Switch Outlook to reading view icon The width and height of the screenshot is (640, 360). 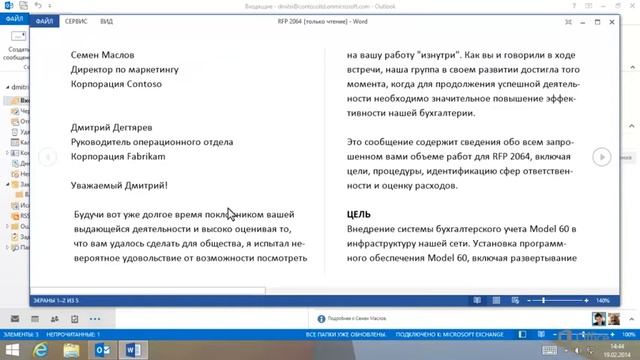pyautogui.click(x=541, y=334)
